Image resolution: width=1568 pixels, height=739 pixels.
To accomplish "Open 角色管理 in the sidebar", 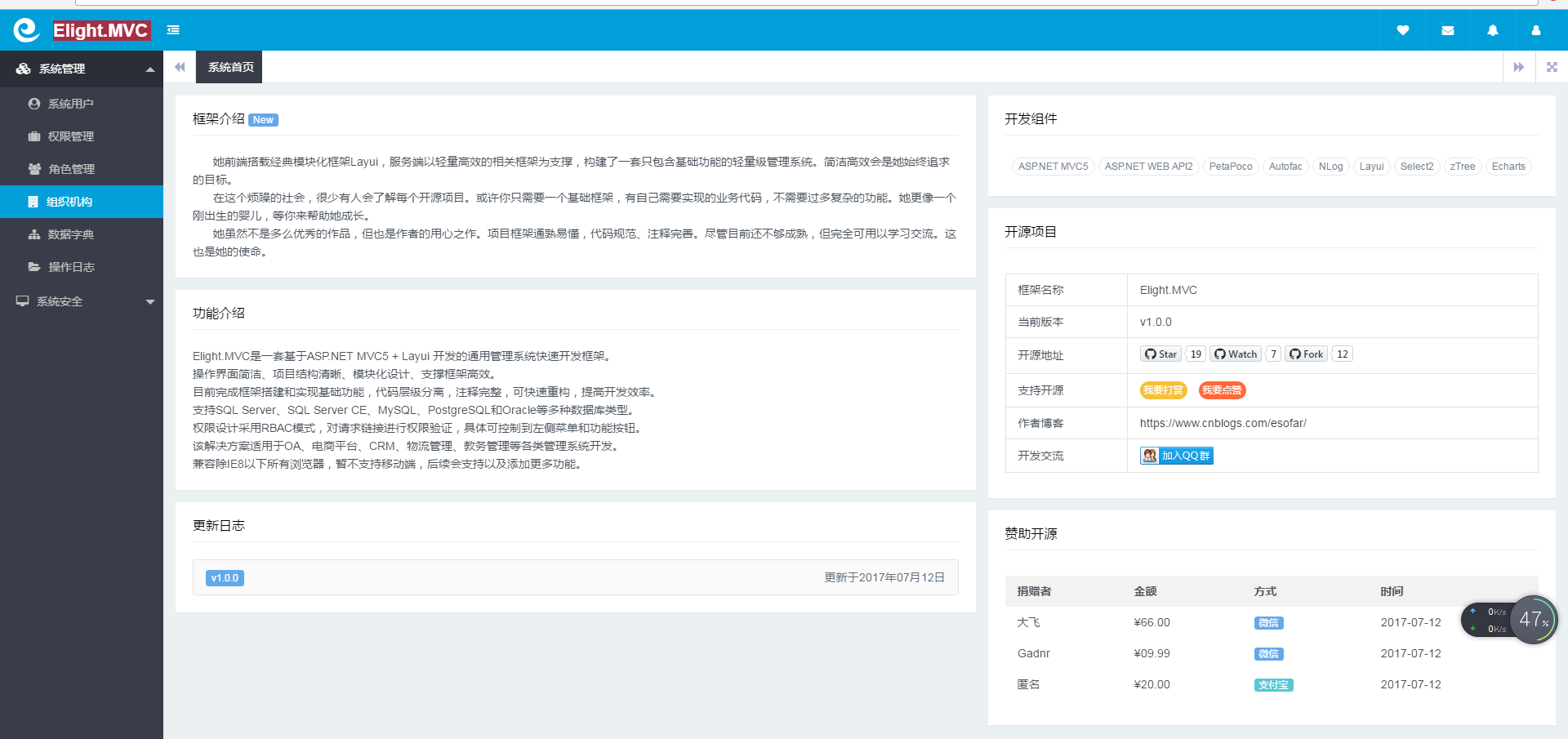I will click(x=82, y=169).
